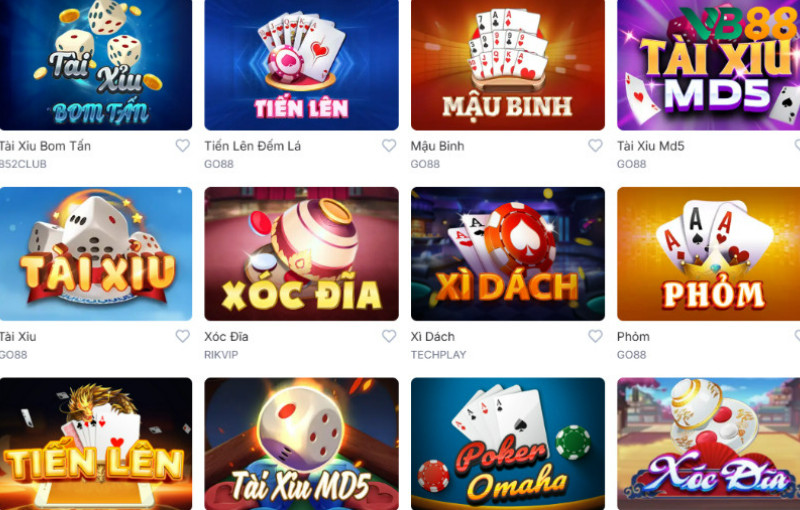Toggle heart icon beside Tài Xỉu GO88
The image size is (800, 510).
183,336
